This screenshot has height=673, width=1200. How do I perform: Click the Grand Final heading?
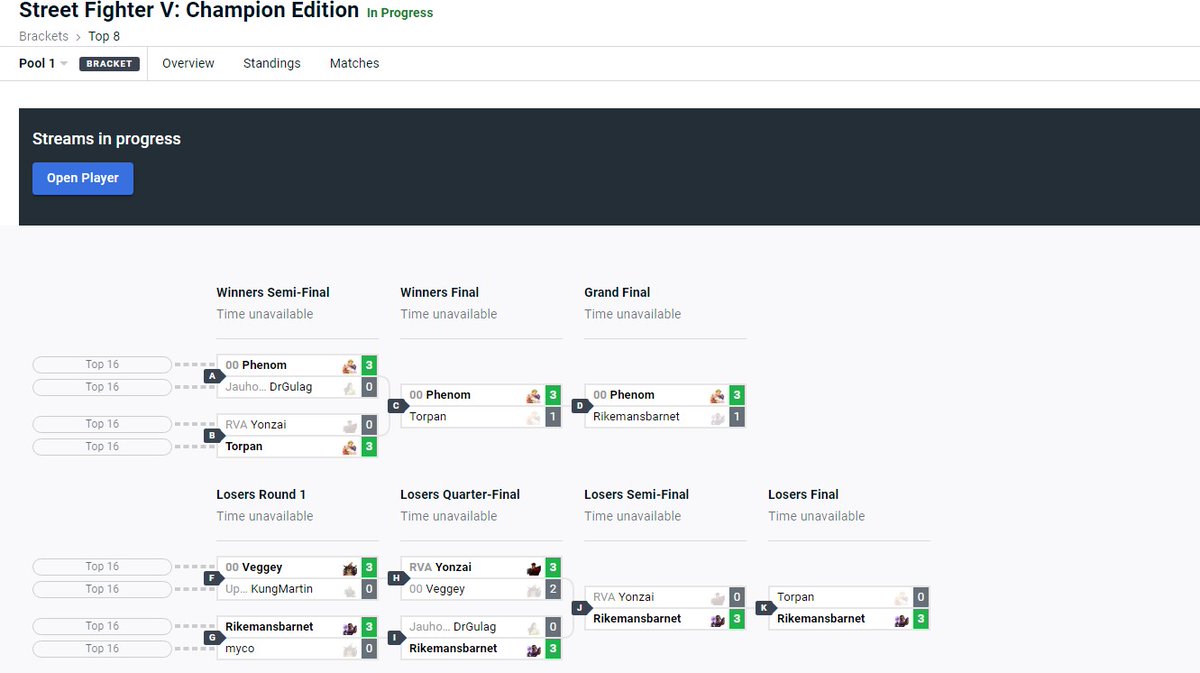617,293
